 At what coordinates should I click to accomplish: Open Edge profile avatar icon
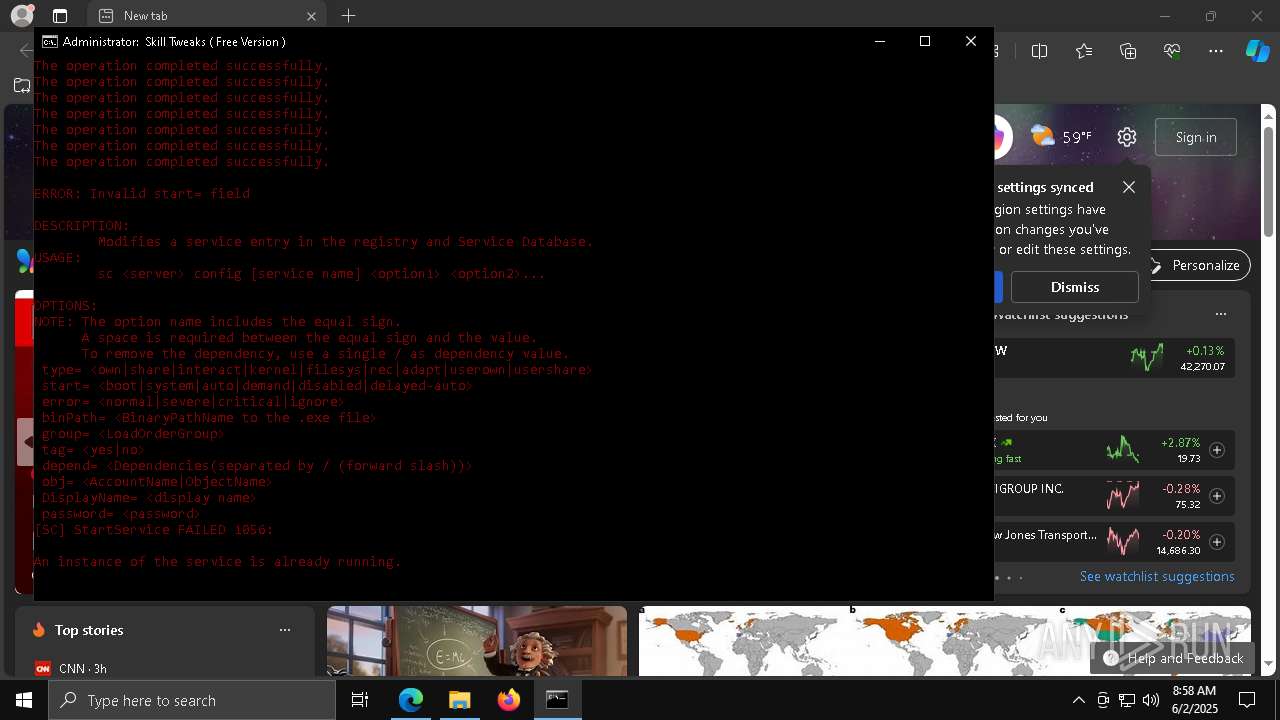point(21,16)
